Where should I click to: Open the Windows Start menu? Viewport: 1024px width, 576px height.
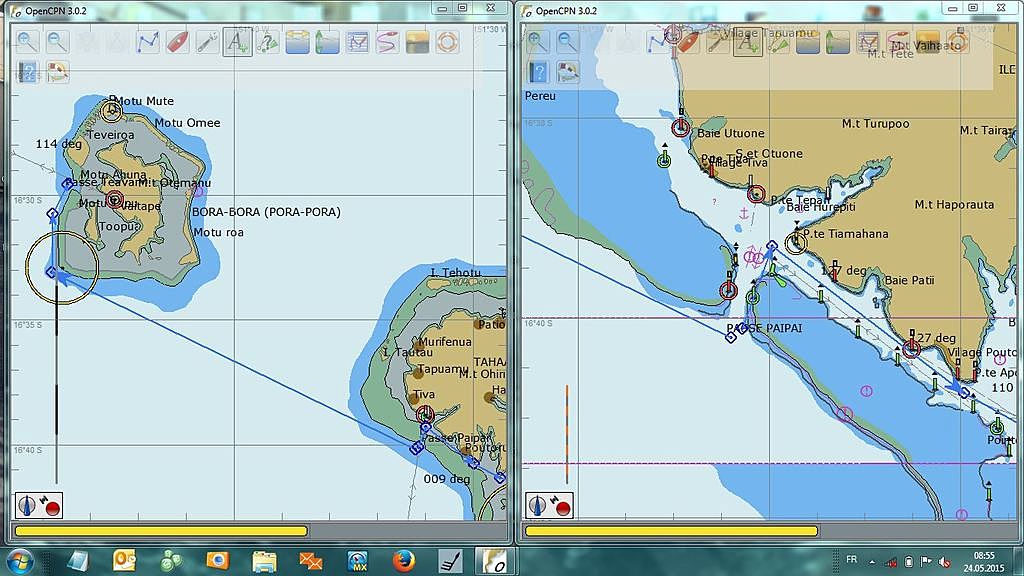point(18,562)
